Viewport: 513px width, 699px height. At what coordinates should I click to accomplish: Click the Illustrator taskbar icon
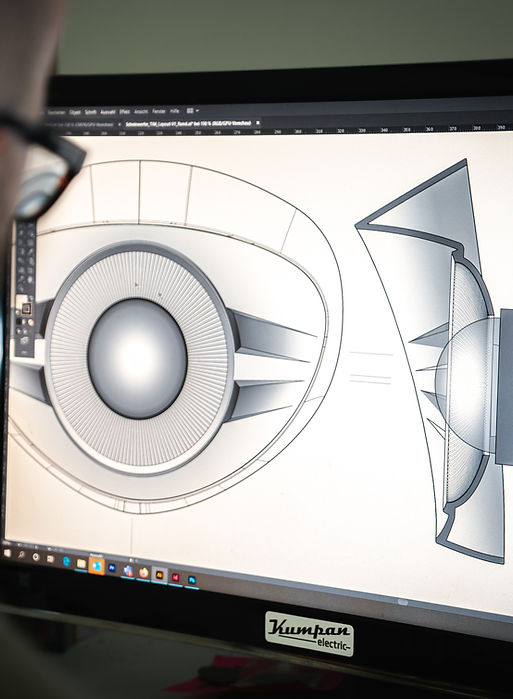coord(159,575)
